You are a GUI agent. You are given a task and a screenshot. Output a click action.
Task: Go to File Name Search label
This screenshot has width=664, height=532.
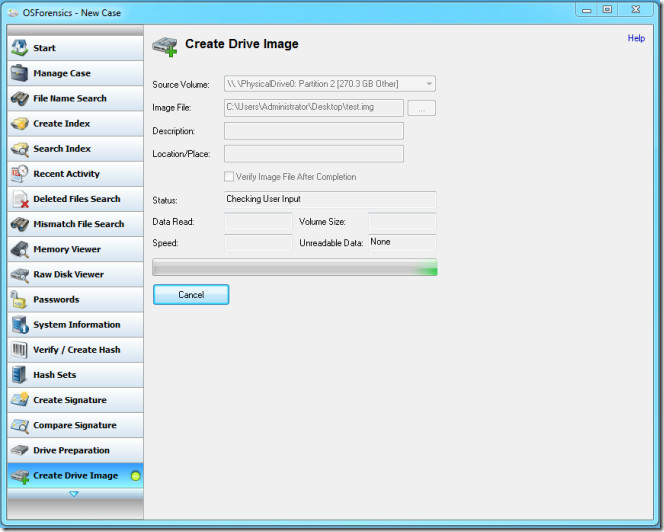tap(70, 98)
